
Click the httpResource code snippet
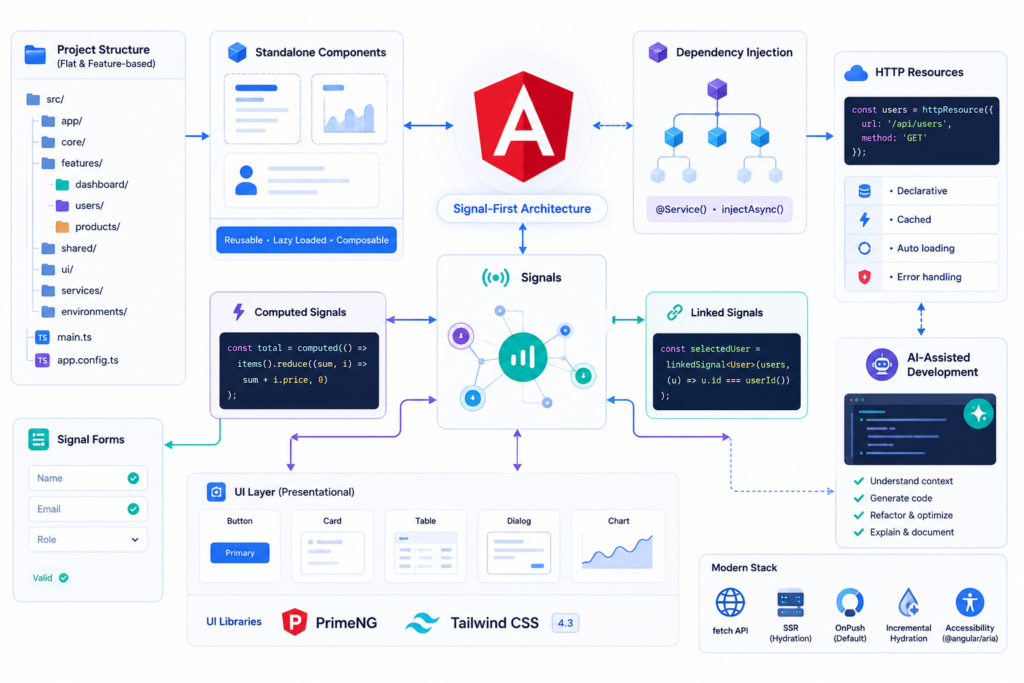921,131
